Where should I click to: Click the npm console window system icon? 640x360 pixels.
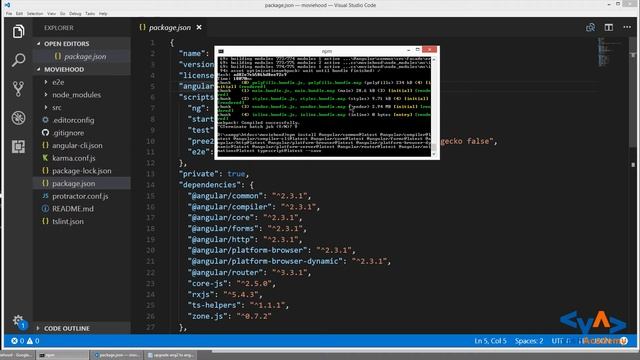tap(221, 51)
